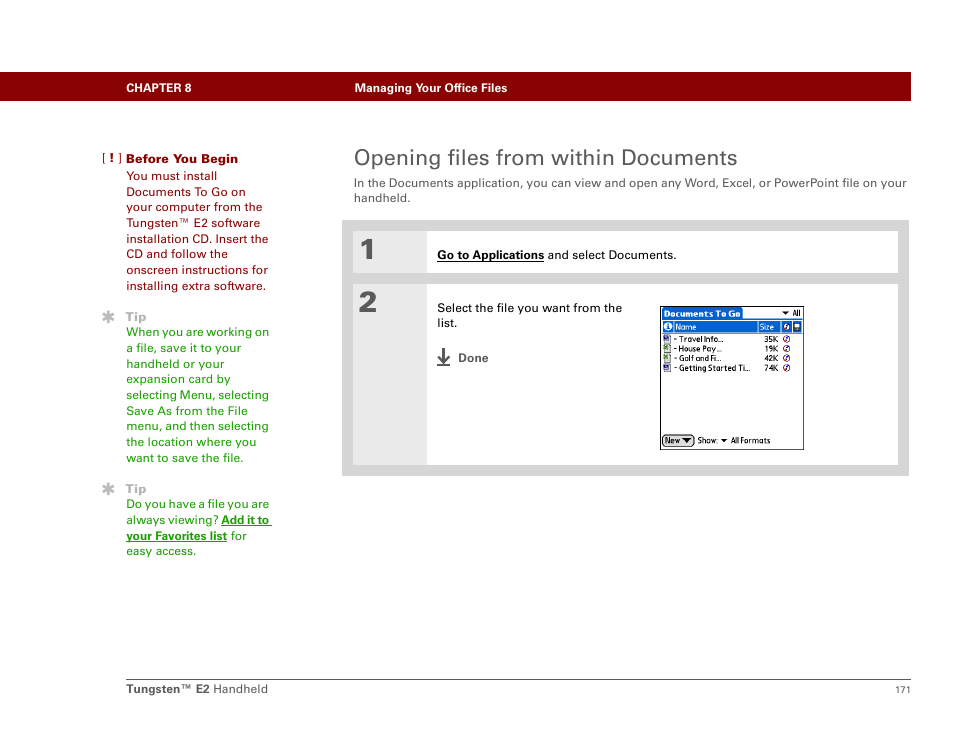The image size is (954, 738).
Task: Click the Done down-arrow icon
Action: tap(444, 357)
